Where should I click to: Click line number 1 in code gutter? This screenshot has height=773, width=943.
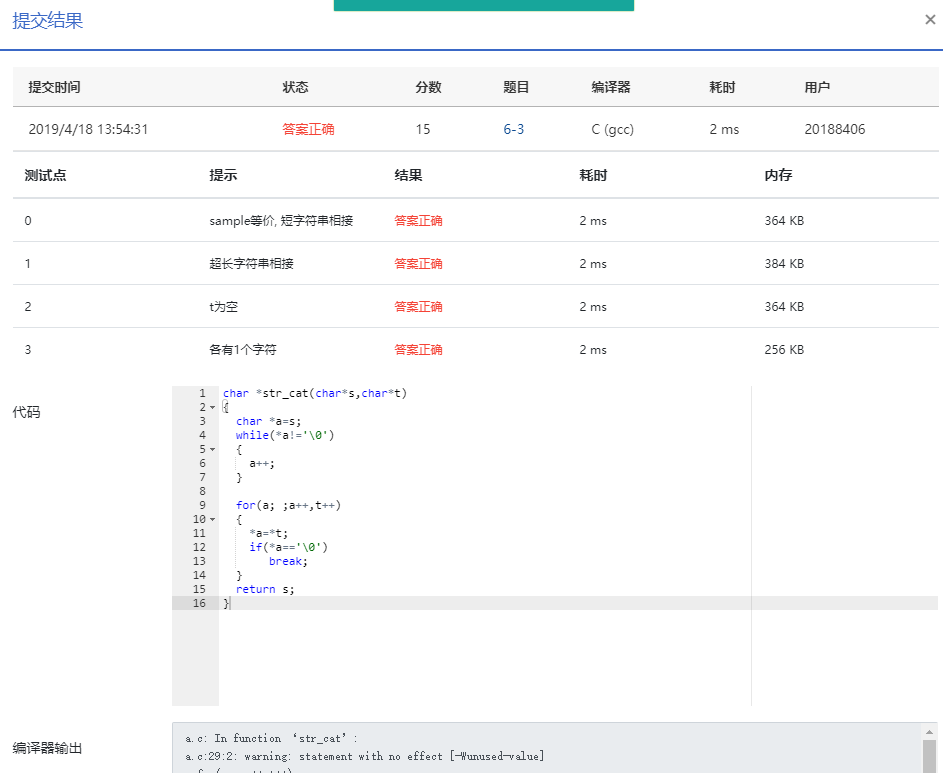202,394
